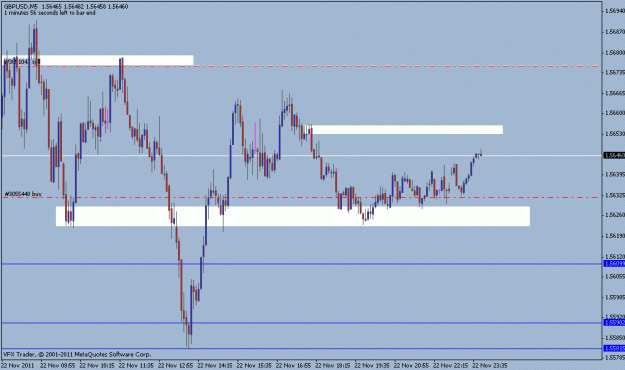Select the large white rectangle near 1.56260
The height and width of the screenshot is (370, 625).
[293, 216]
